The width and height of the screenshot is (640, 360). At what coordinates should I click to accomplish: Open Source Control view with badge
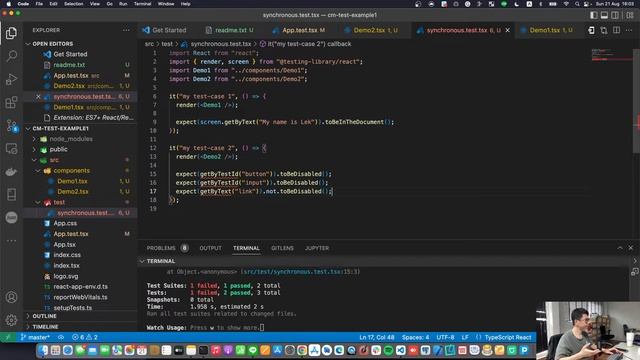tap(11, 126)
